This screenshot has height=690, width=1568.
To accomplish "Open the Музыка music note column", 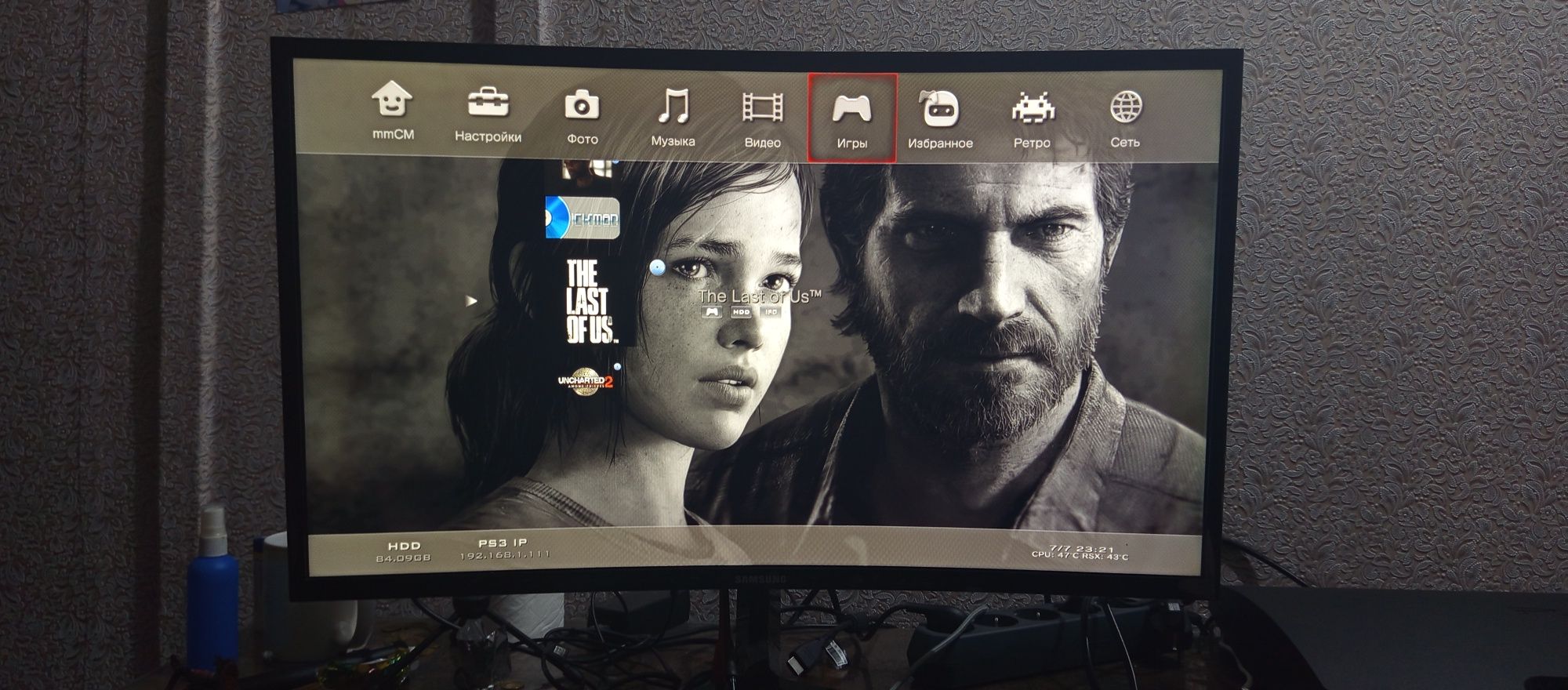I will tap(673, 118).
